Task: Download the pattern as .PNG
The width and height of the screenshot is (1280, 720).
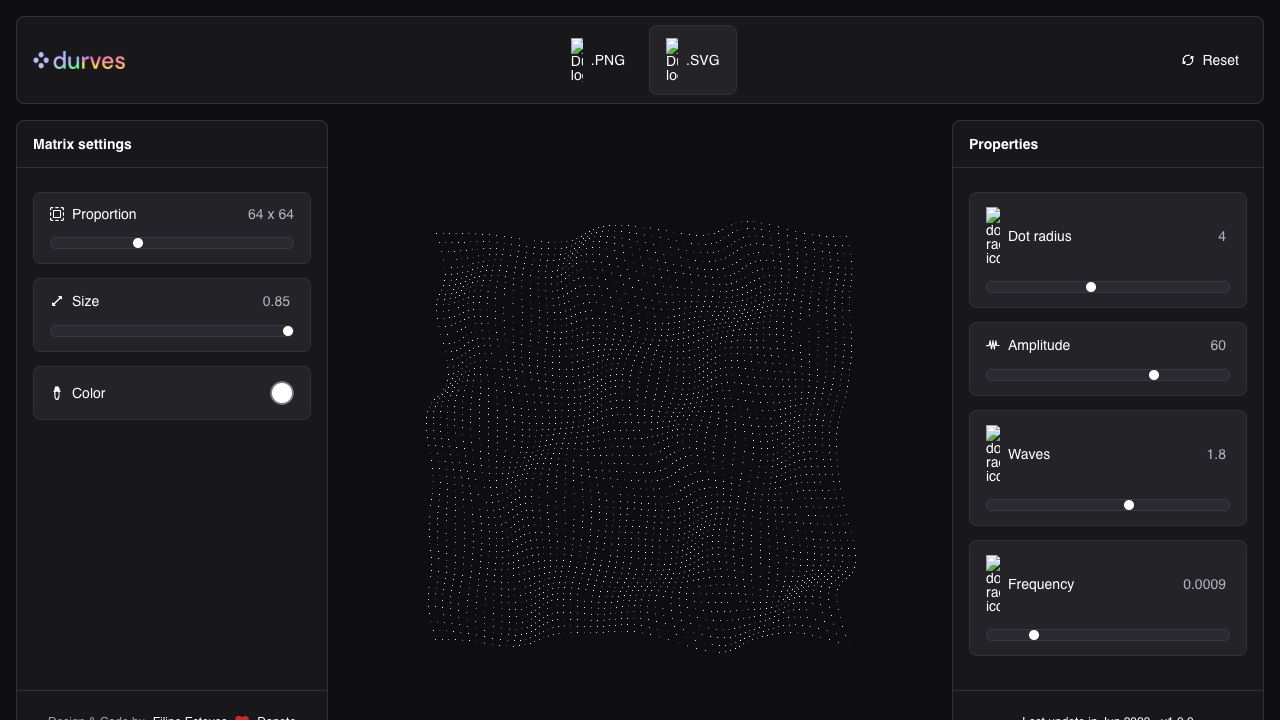Action: (598, 60)
